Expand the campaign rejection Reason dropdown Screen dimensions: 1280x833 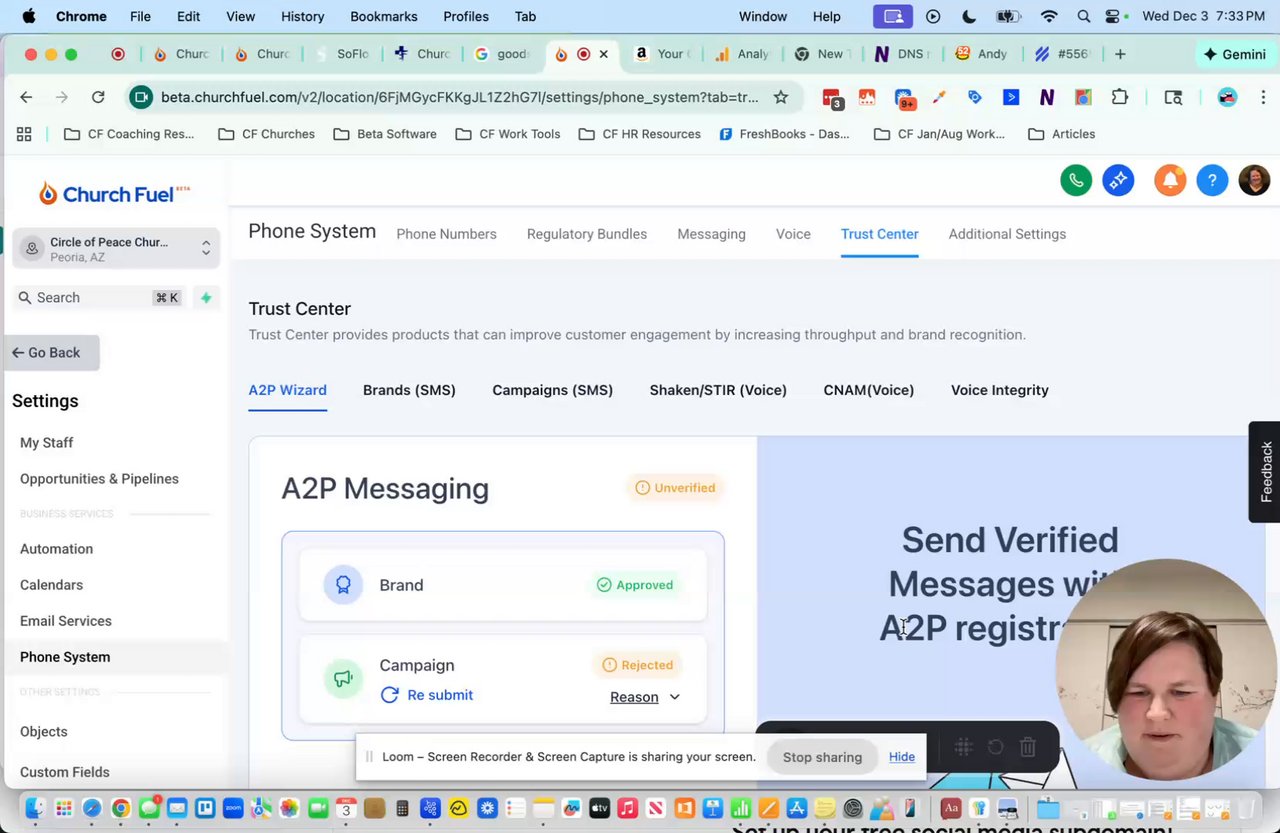click(645, 697)
